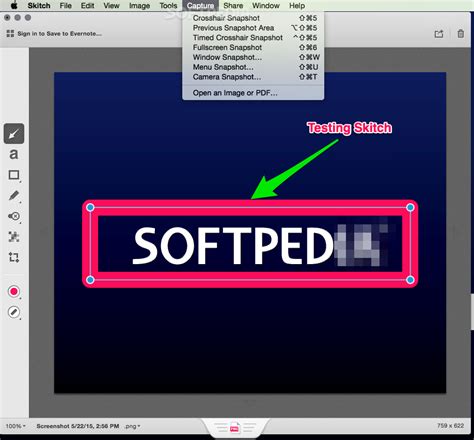Click the Share export icon

tap(439, 34)
